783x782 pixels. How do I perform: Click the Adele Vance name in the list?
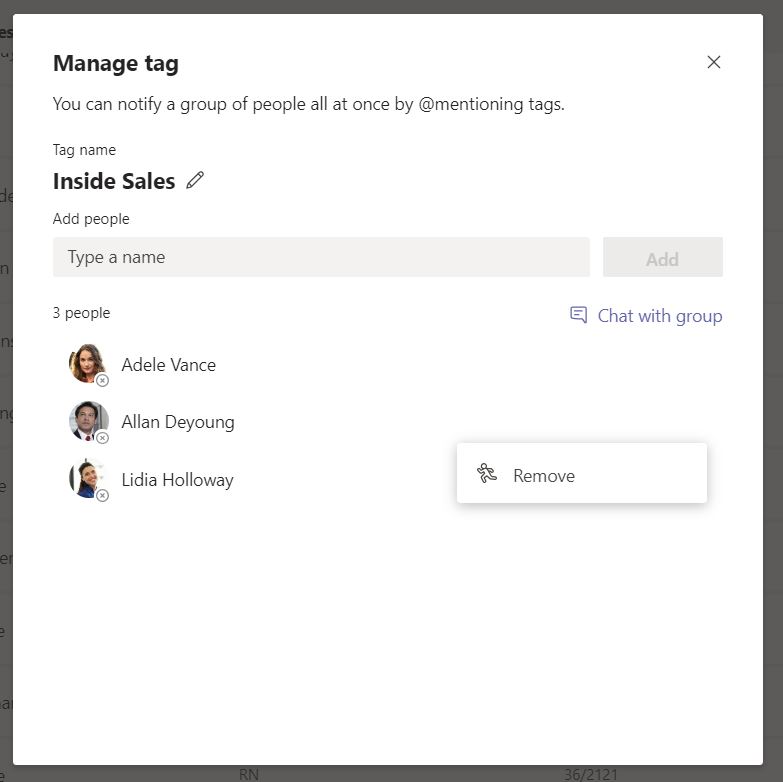coord(168,365)
